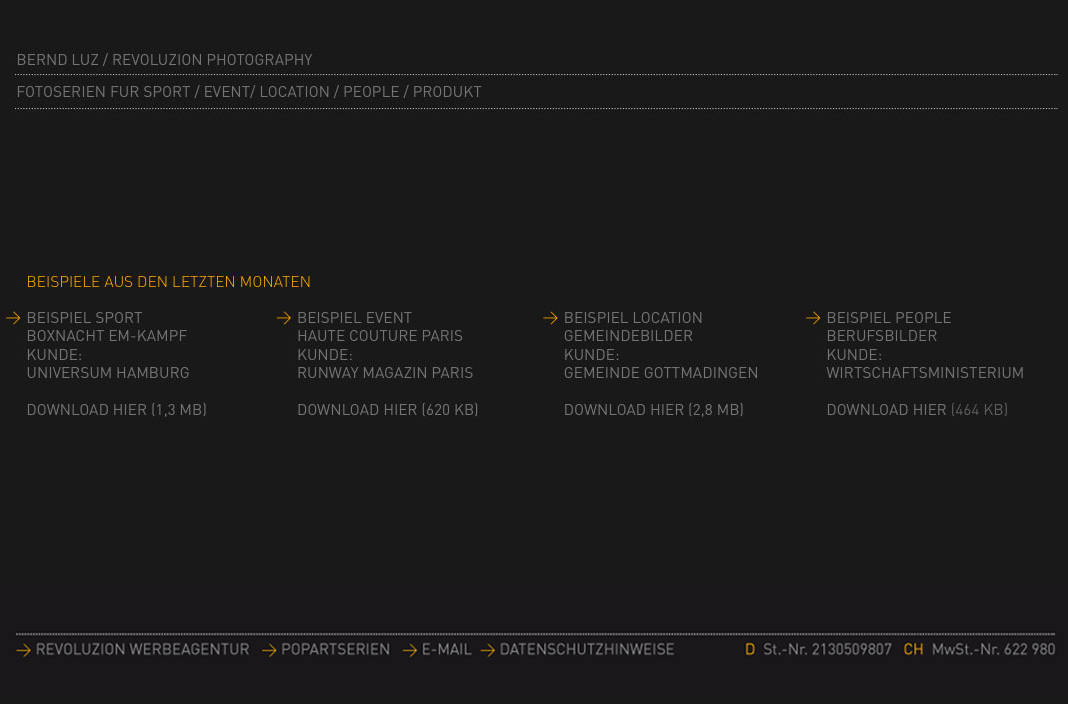Click the Bernd Luz / Revoluzion Photography title
1068x704 pixels.
[164, 60]
